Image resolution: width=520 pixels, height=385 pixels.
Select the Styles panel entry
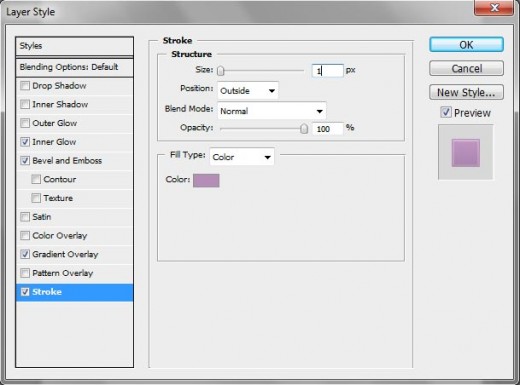[x=74, y=46]
